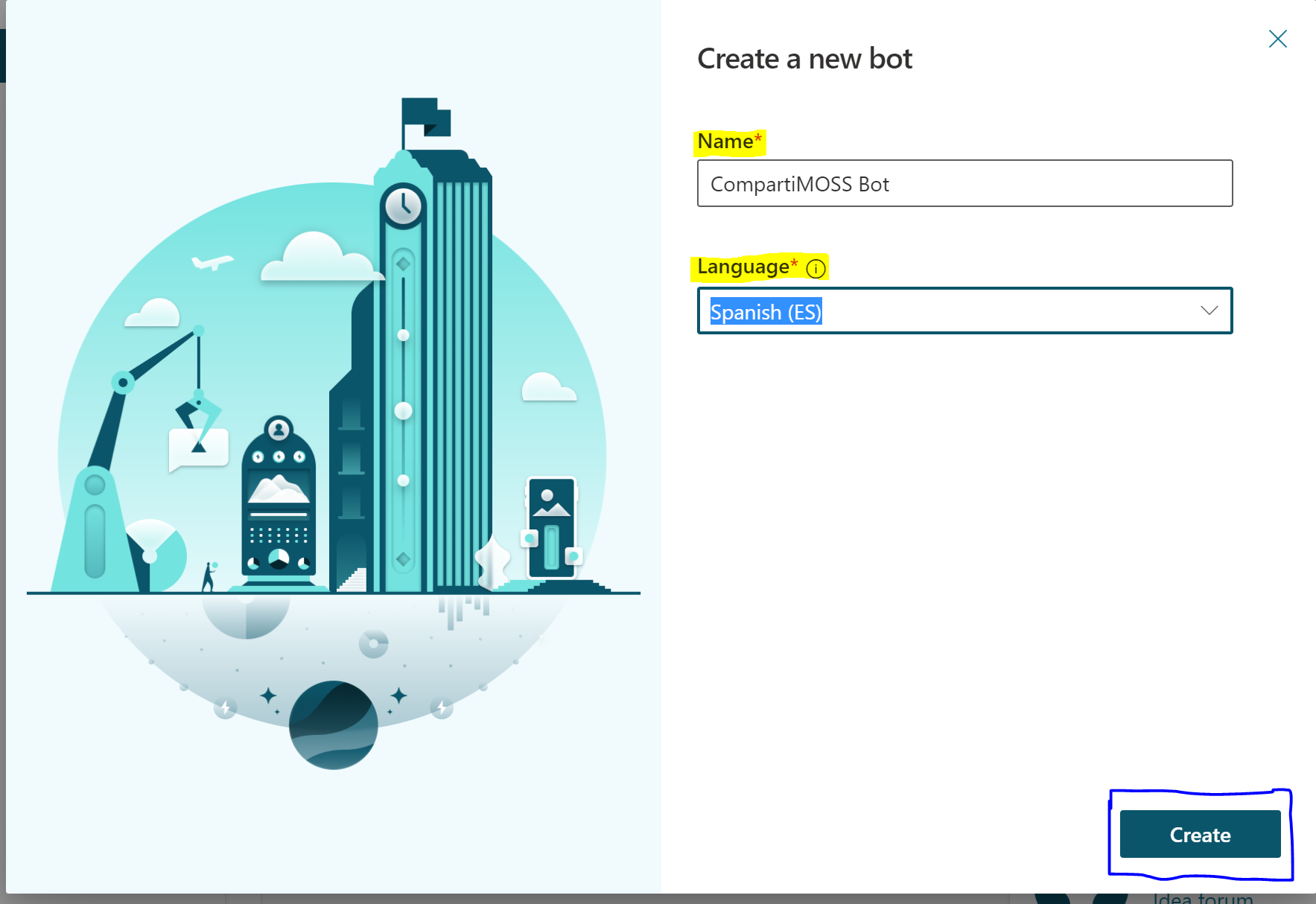Viewport: 1316px width, 904px height.
Task: Click inside the Name text field
Action: (x=964, y=184)
